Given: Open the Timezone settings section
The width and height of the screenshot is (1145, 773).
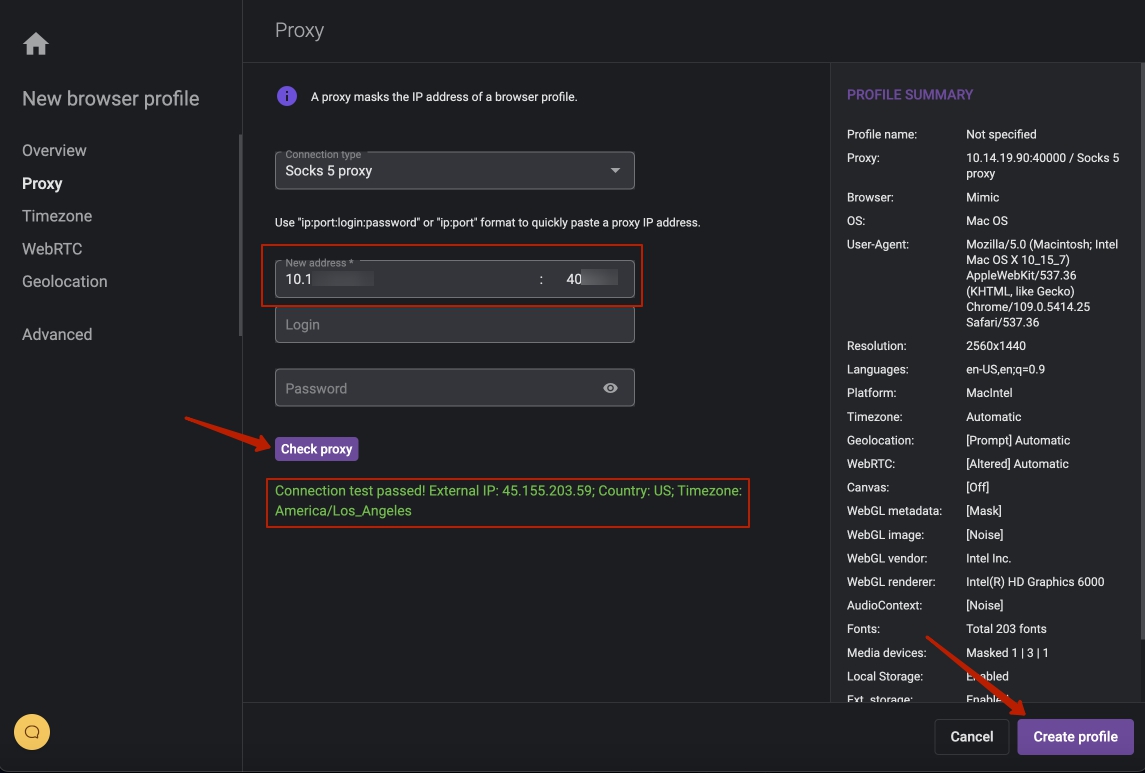Looking at the screenshot, I should point(57,216).
